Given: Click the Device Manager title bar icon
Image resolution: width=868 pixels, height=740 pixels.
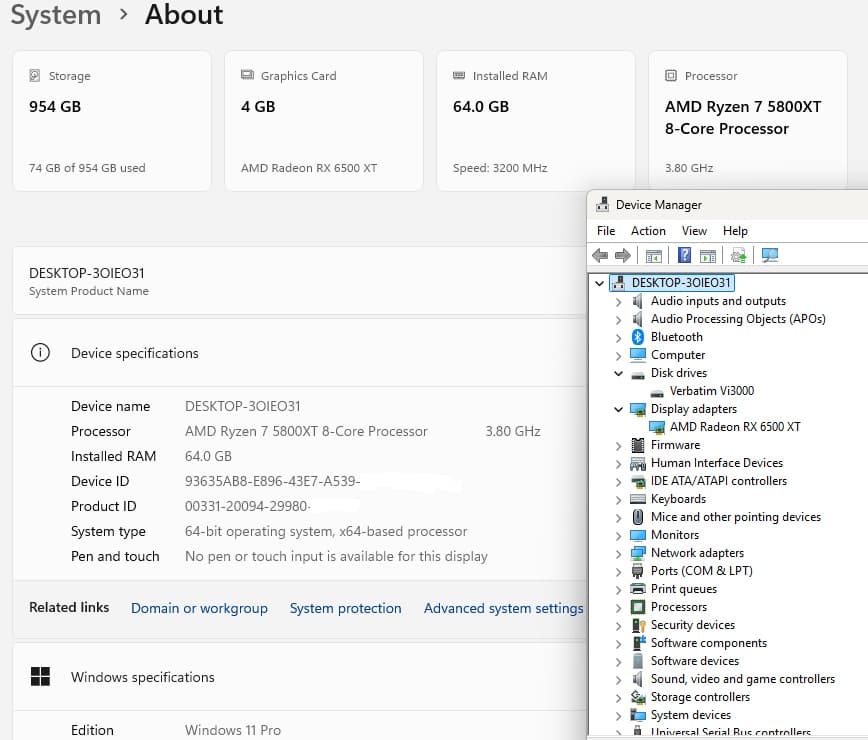Looking at the screenshot, I should [x=602, y=204].
